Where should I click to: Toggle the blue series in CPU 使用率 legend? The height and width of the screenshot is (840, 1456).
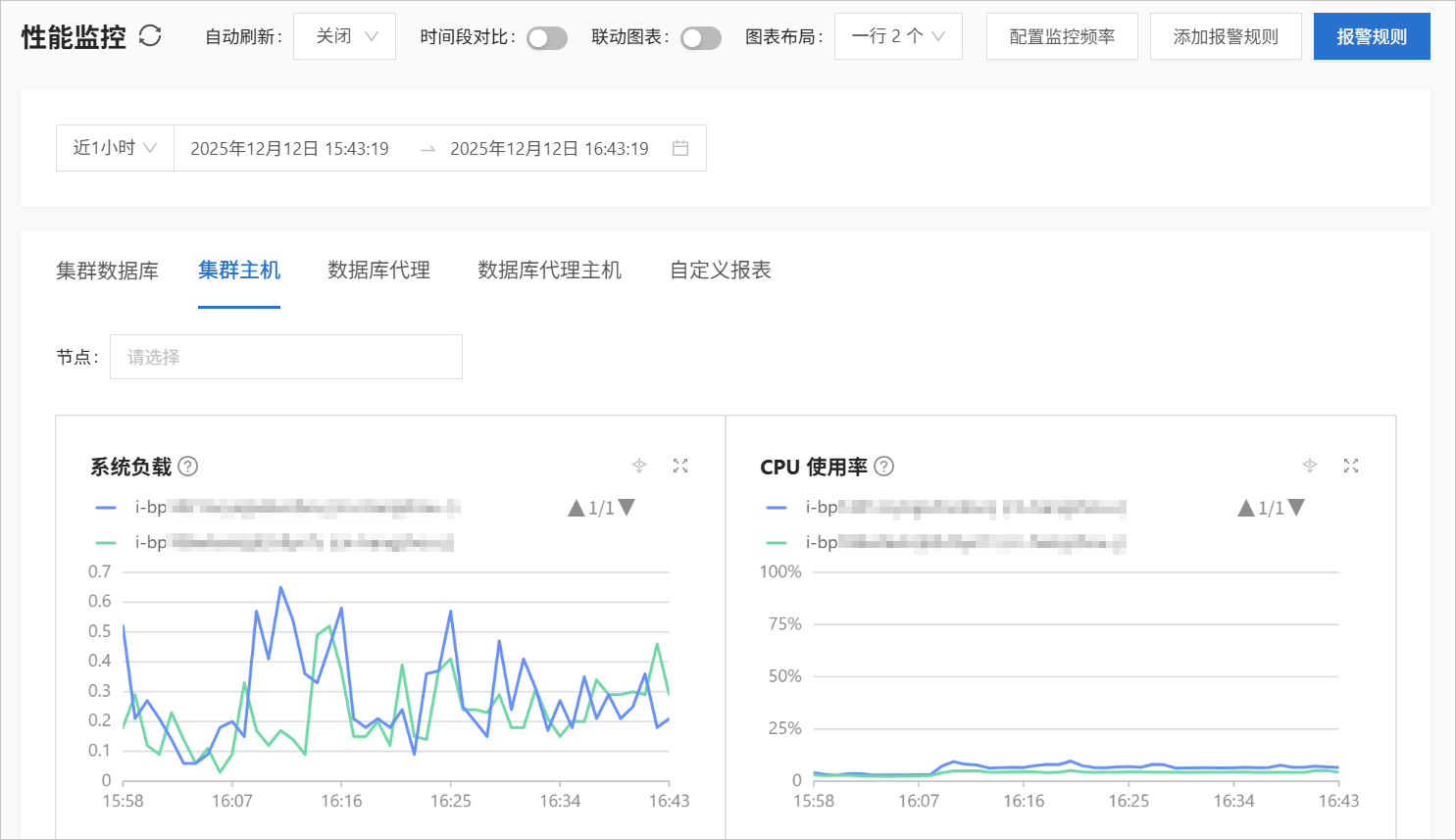tap(946, 508)
